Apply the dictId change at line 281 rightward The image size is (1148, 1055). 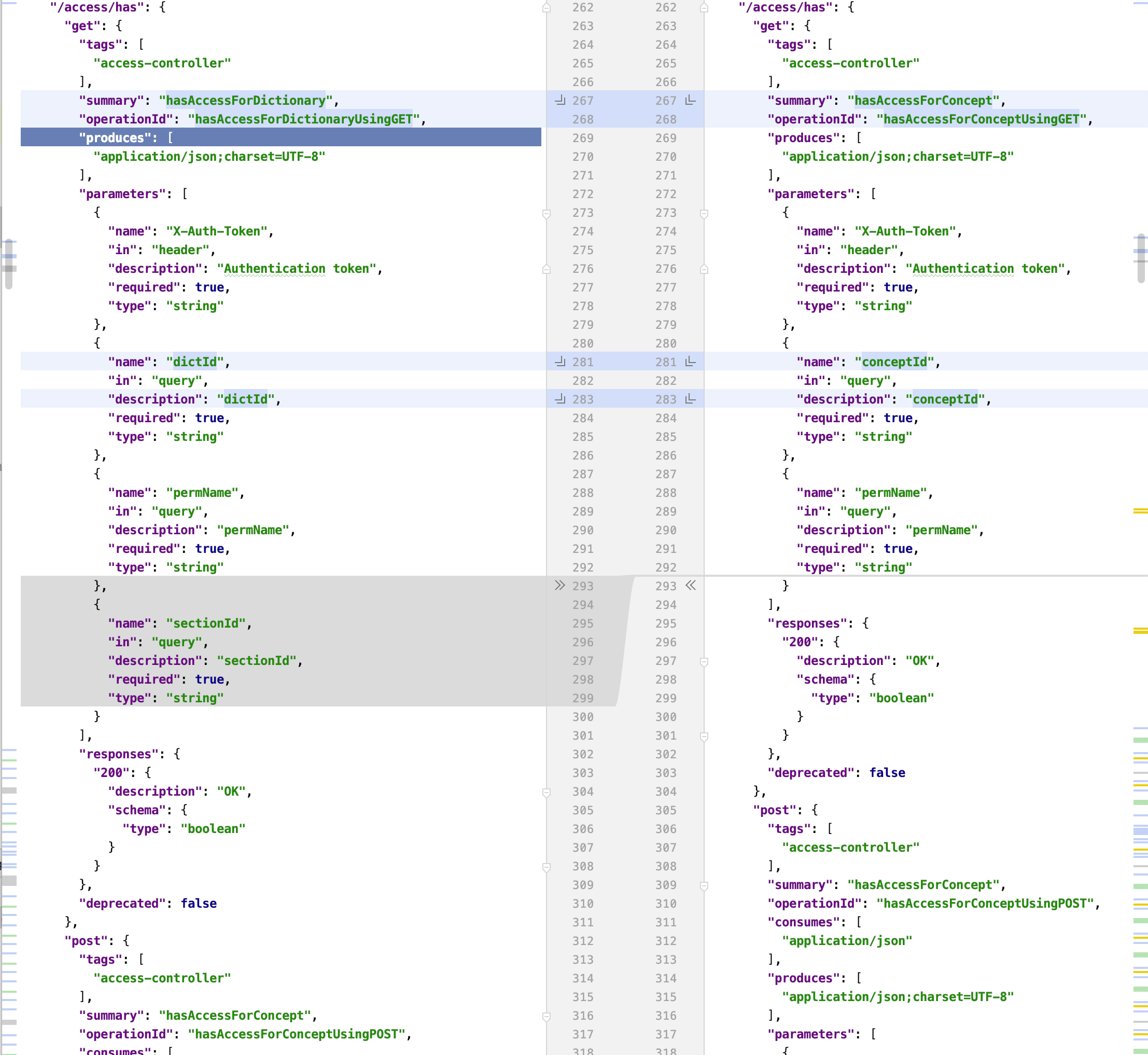(561, 362)
